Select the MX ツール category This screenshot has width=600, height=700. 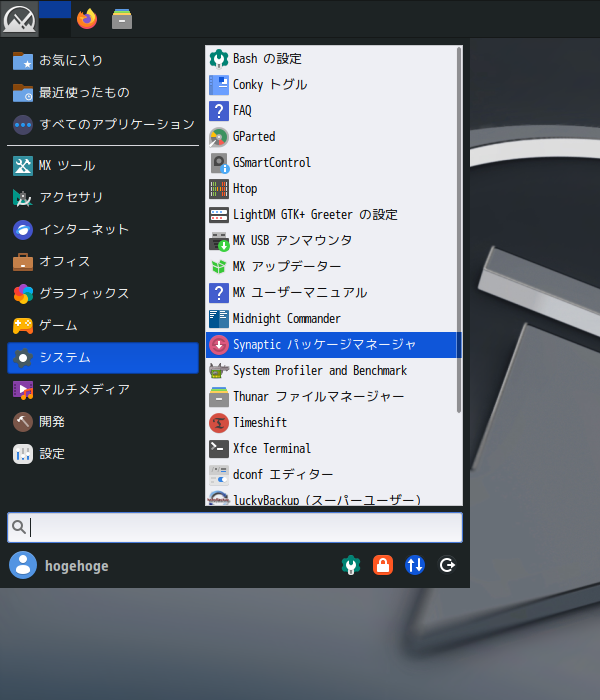[103, 166]
